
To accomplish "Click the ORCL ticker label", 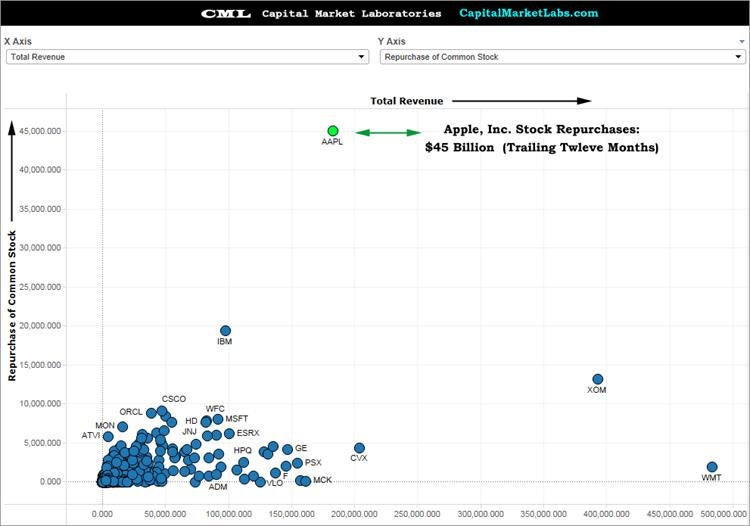I will (x=131, y=412).
